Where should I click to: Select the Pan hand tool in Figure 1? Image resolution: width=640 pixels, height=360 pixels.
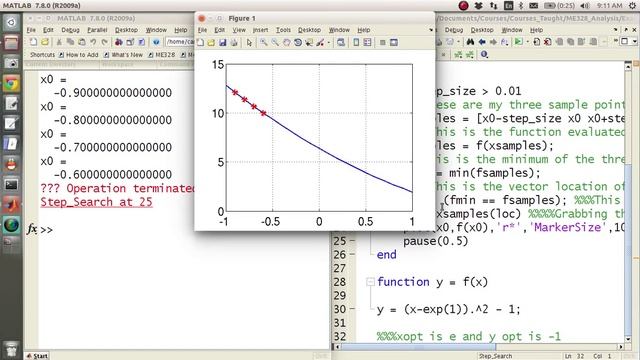(287, 42)
